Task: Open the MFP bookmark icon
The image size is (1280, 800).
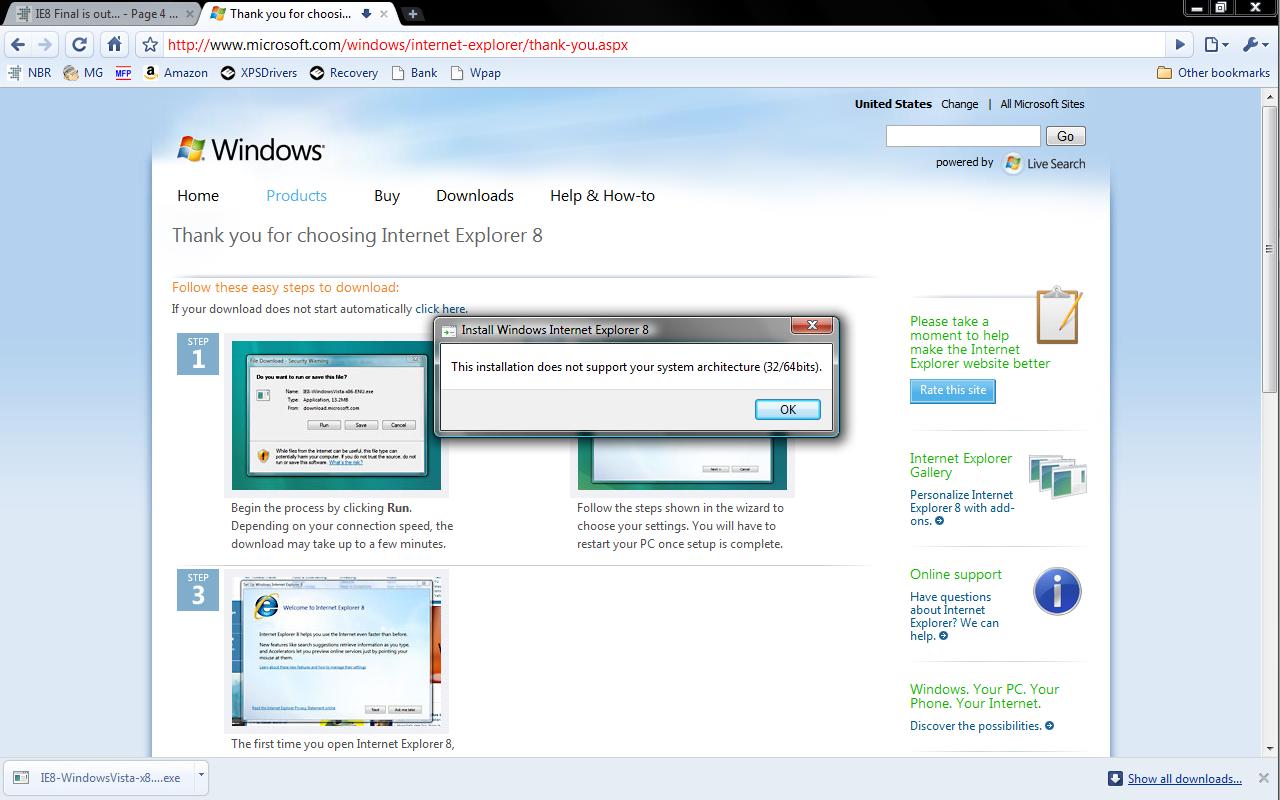Action: pos(123,73)
